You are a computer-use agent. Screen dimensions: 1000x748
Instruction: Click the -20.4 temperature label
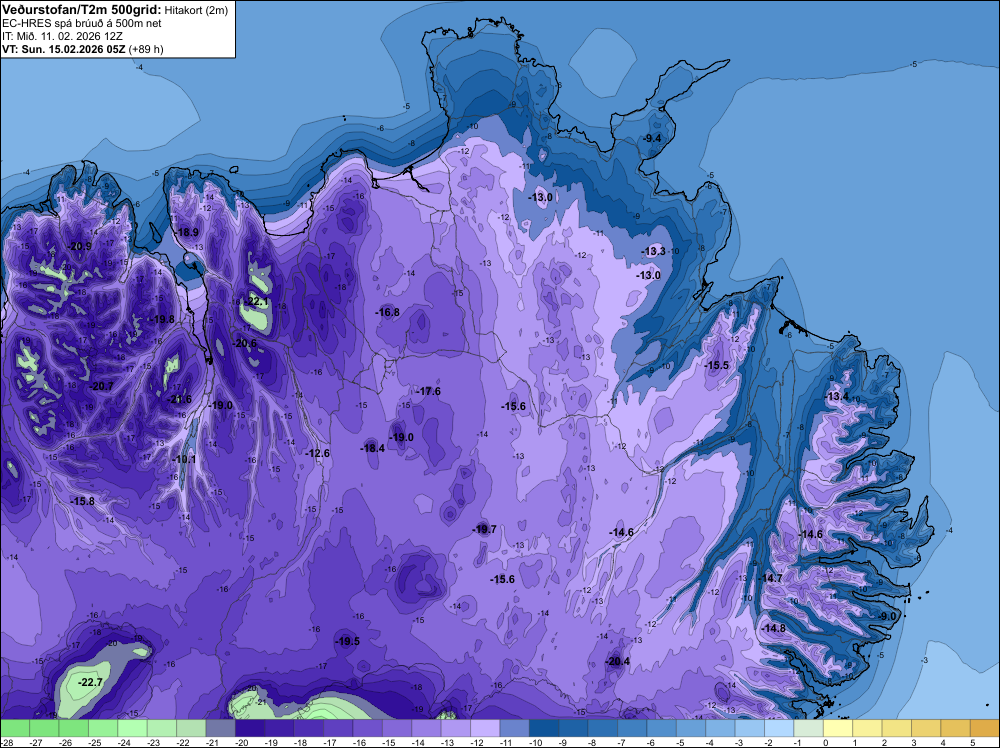(617, 661)
